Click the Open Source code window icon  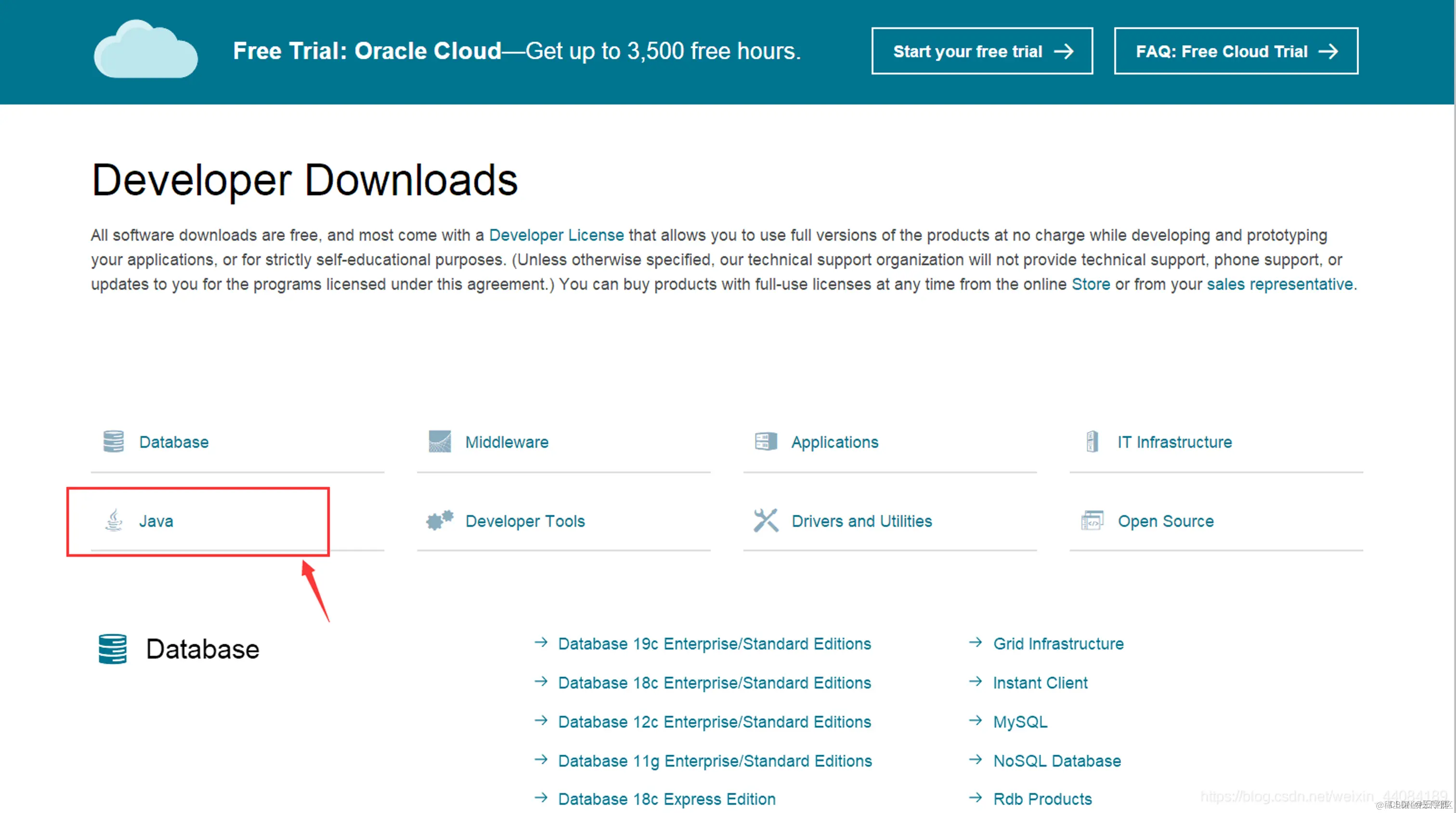coord(1092,520)
